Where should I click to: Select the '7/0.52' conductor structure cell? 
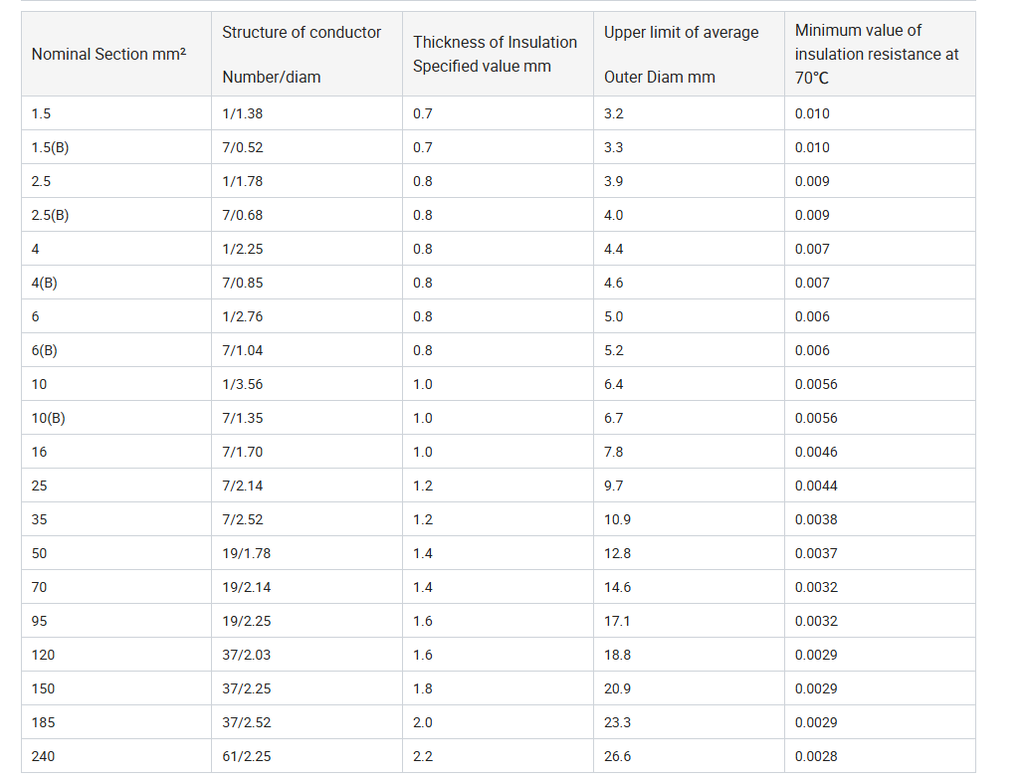(243, 147)
